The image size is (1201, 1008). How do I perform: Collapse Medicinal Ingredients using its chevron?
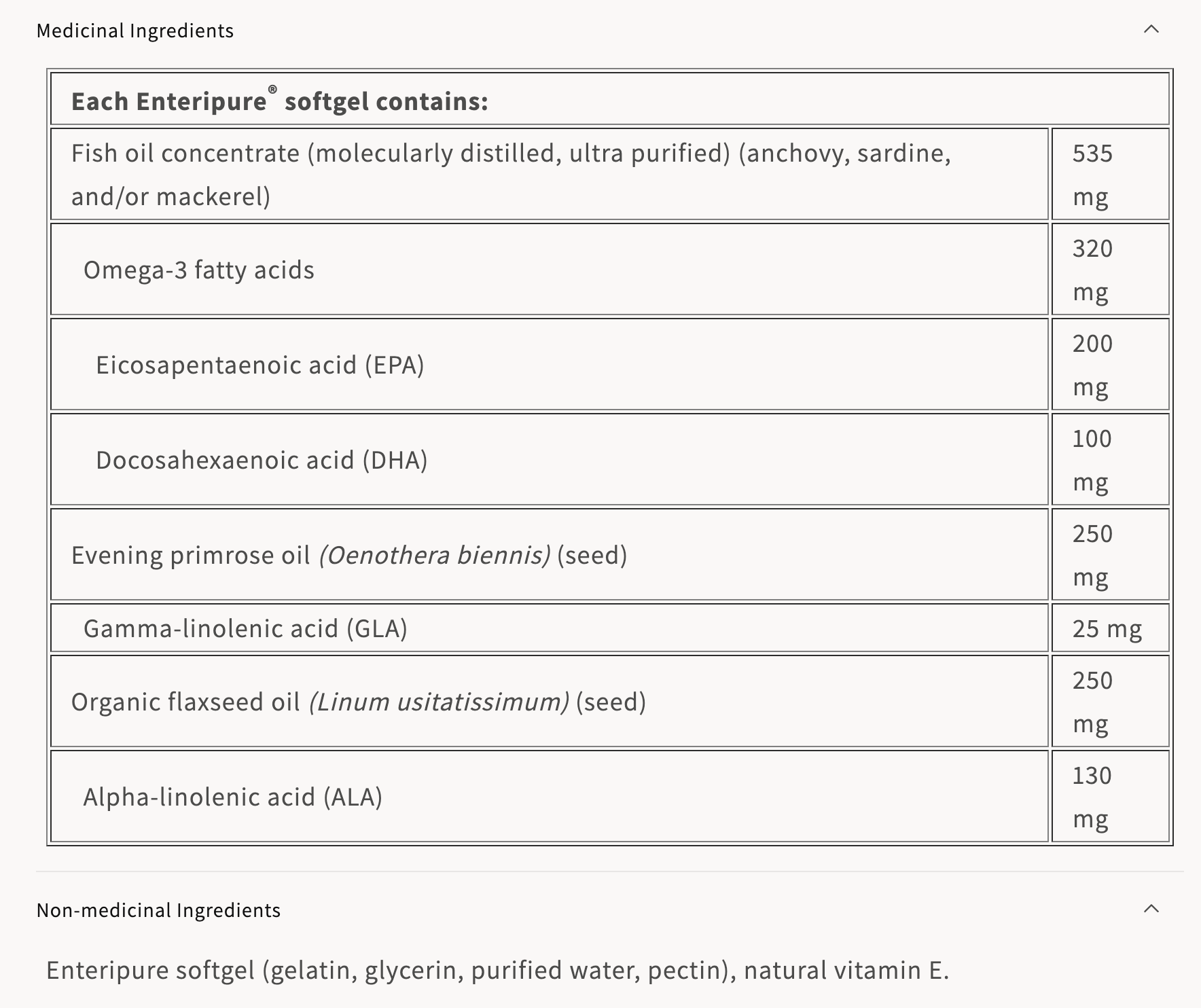(1151, 29)
